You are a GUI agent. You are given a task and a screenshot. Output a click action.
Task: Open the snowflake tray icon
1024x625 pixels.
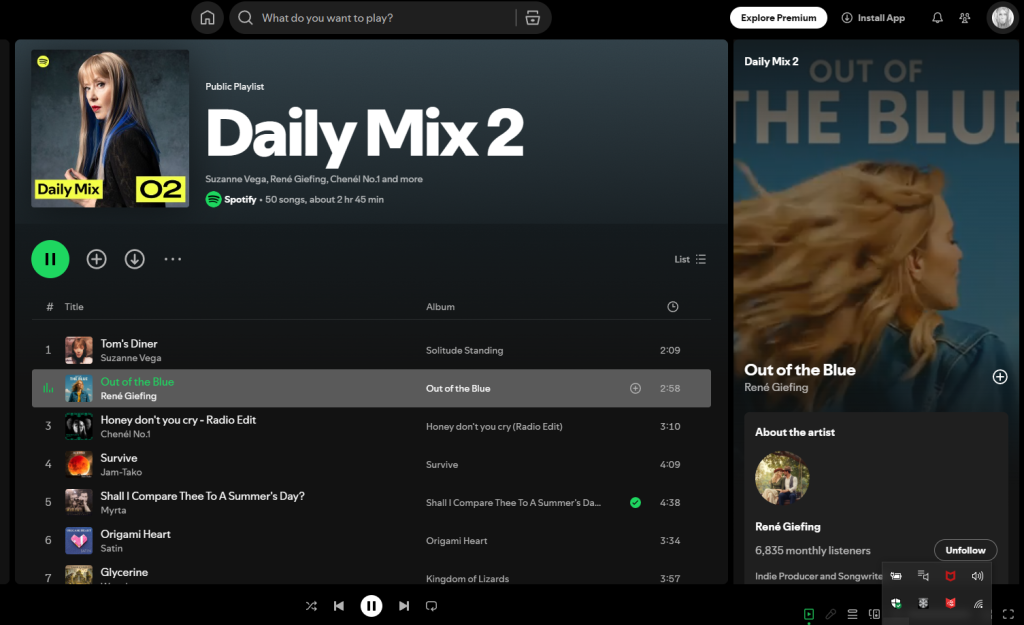[923, 603]
